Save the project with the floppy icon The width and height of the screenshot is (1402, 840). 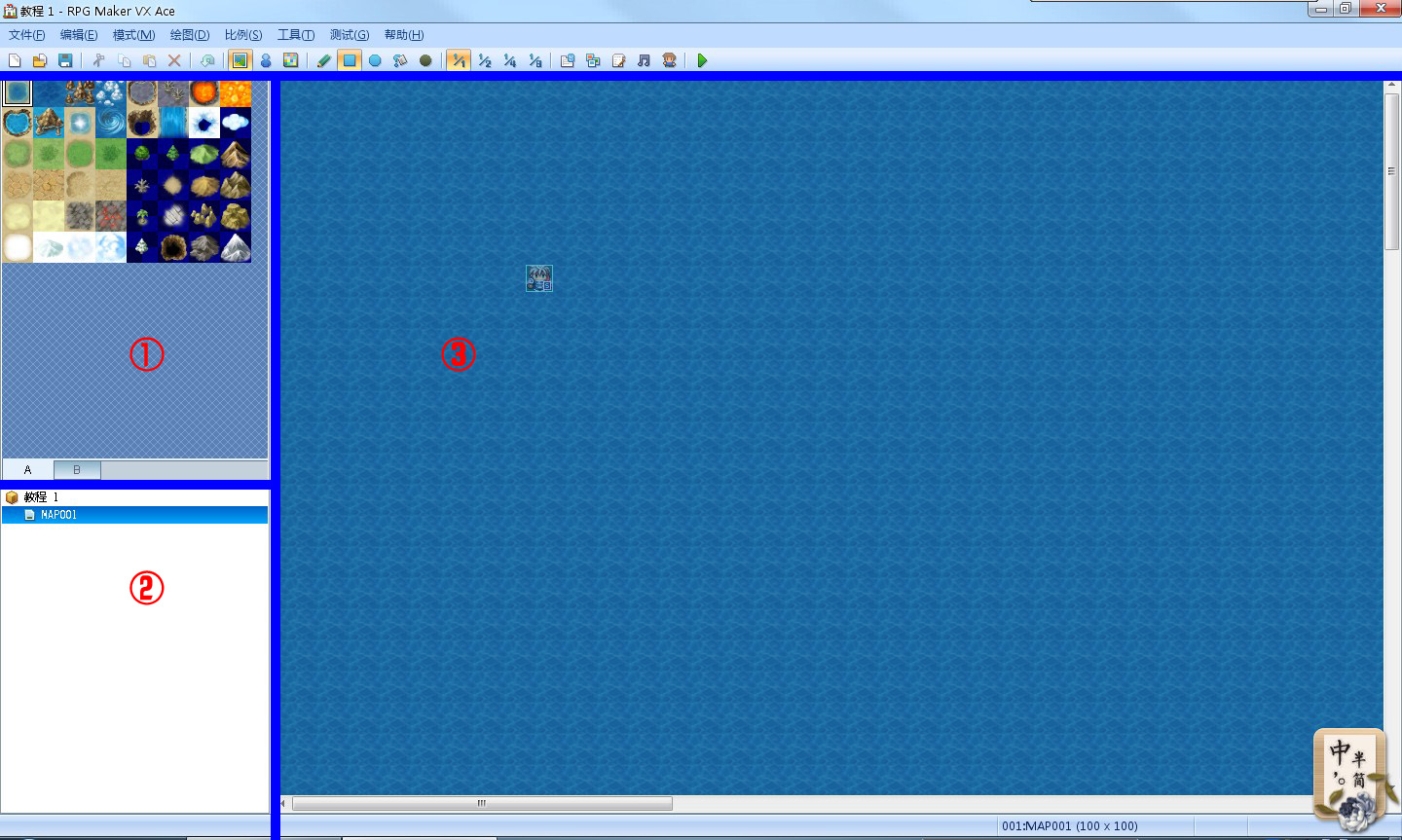pyautogui.click(x=65, y=60)
